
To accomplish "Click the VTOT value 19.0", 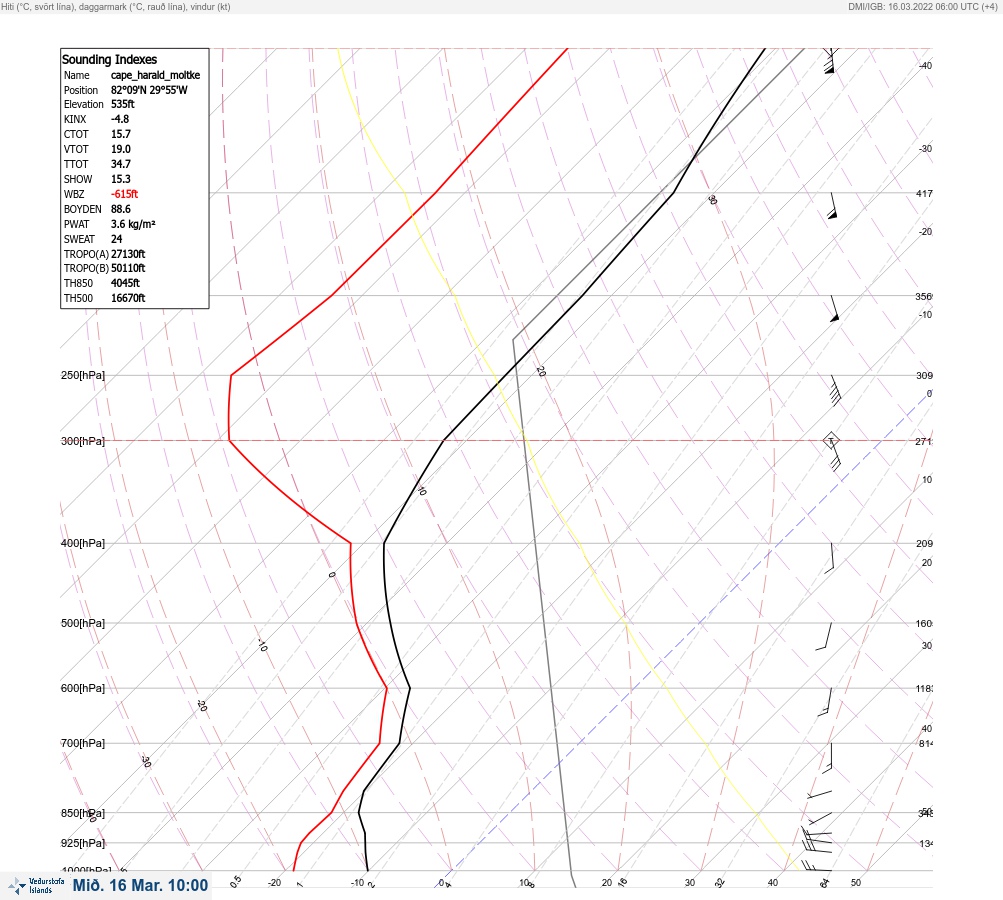I will pyautogui.click(x=120, y=149).
